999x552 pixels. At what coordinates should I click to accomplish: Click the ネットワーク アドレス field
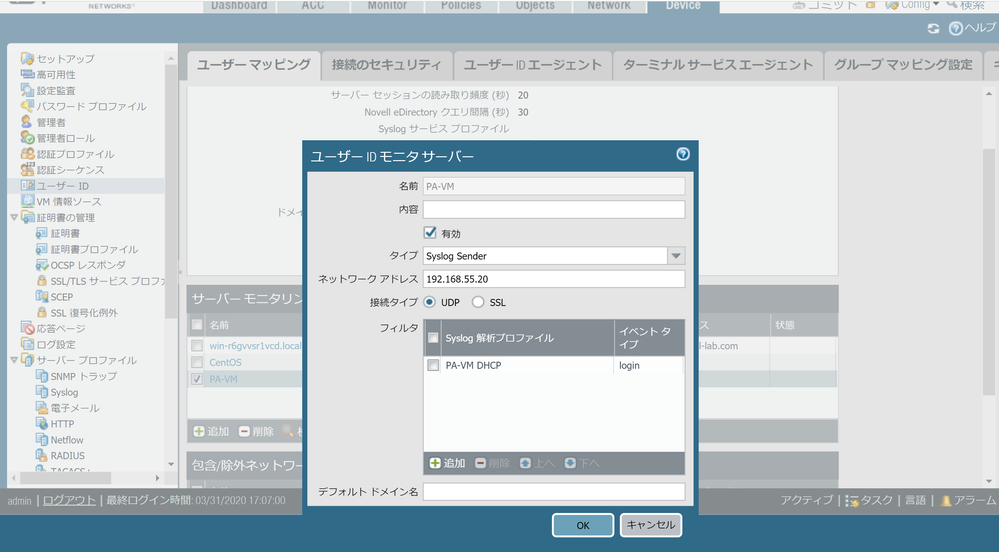point(554,279)
